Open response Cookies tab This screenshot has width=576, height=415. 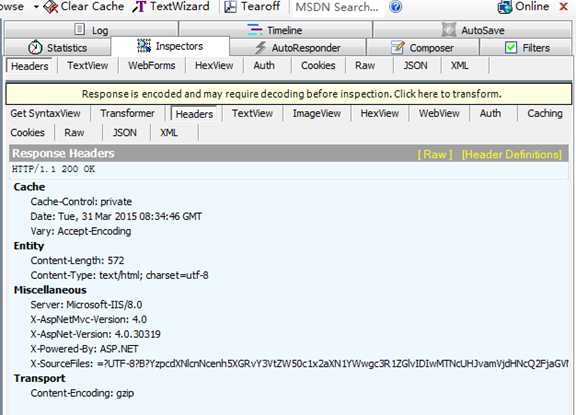pyautogui.click(x=28, y=133)
